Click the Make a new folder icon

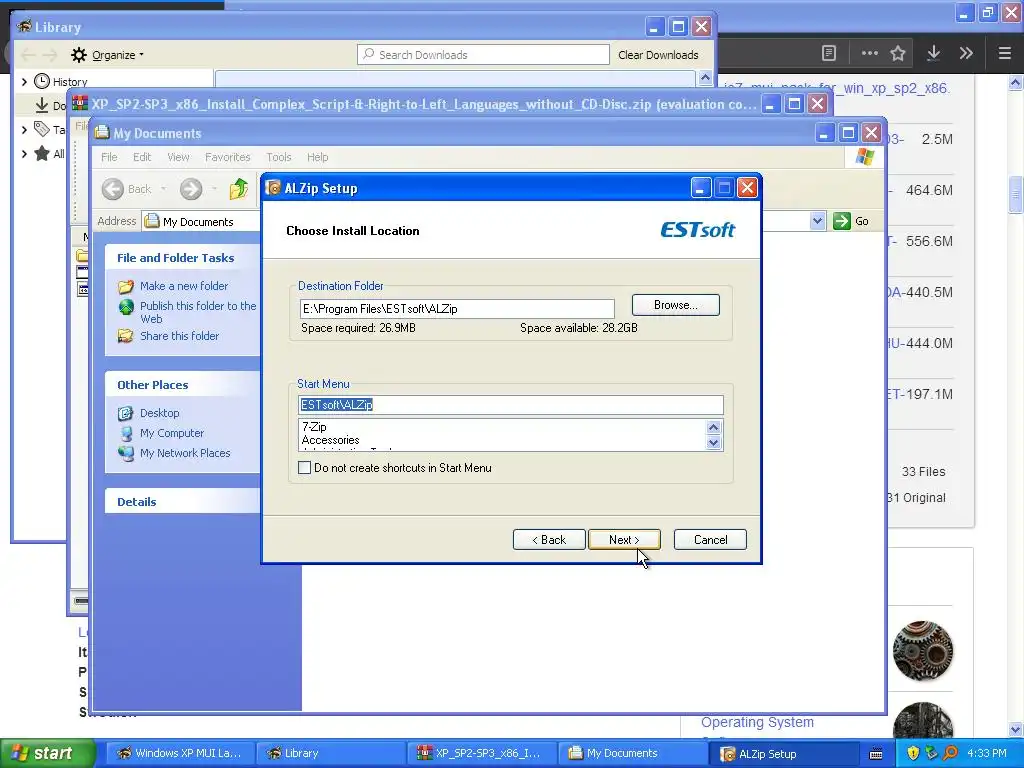(125, 286)
